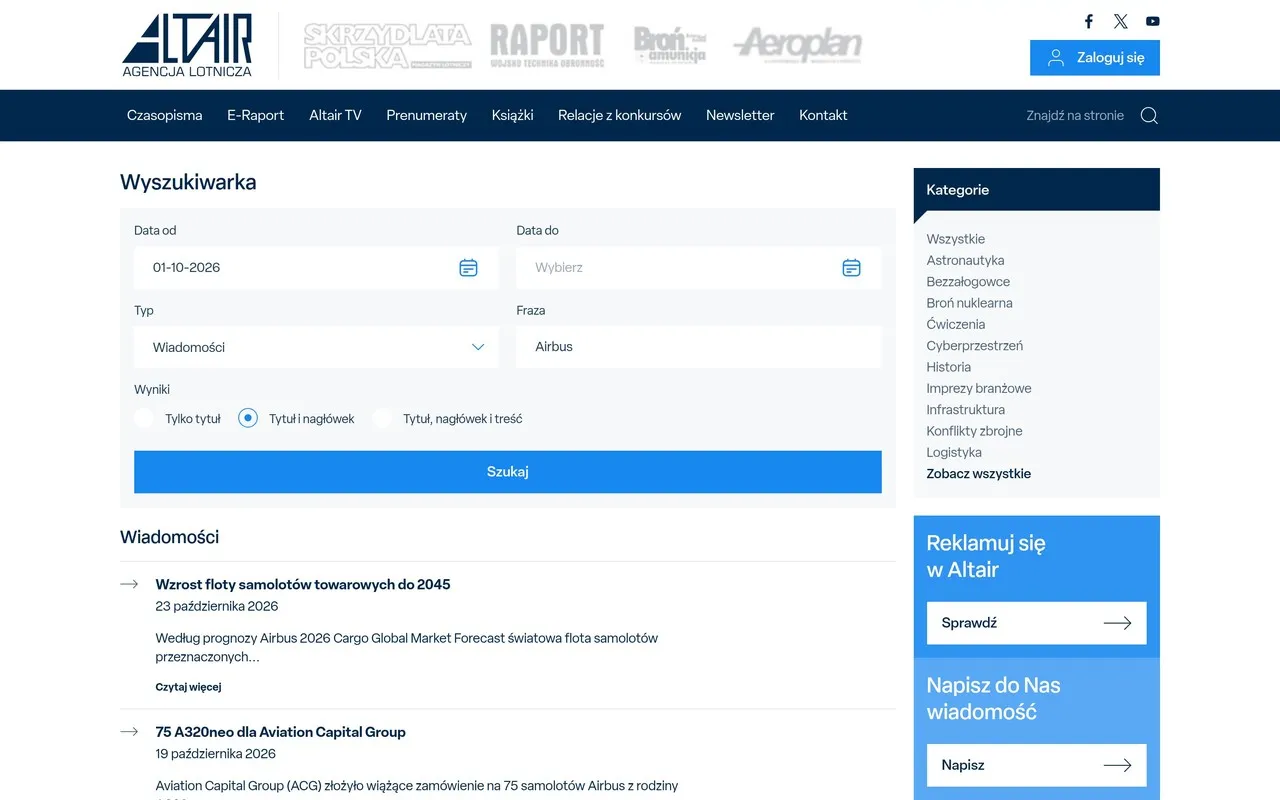Open the YouTube icon in header
Image resolution: width=1280 pixels, height=800 pixels.
[x=1153, y=21]
